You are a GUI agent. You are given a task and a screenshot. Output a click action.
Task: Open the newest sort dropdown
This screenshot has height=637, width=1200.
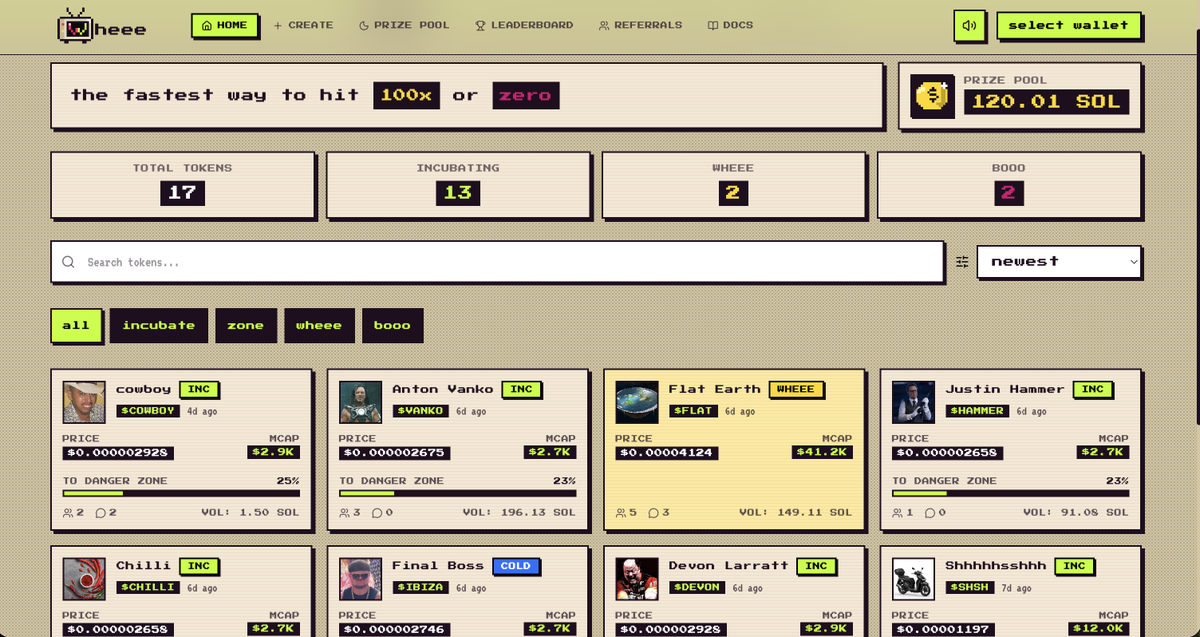pyautogui.click(x=1060, y=262)
